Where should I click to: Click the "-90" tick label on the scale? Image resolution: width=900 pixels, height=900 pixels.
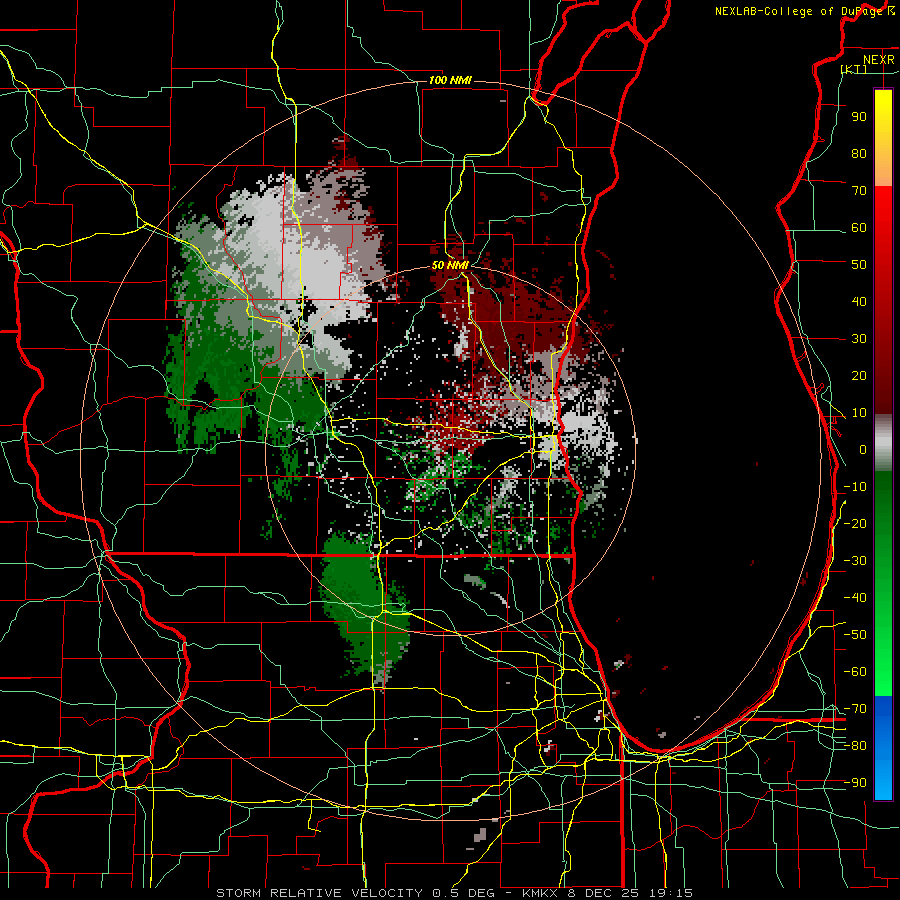tap(855, 783)
